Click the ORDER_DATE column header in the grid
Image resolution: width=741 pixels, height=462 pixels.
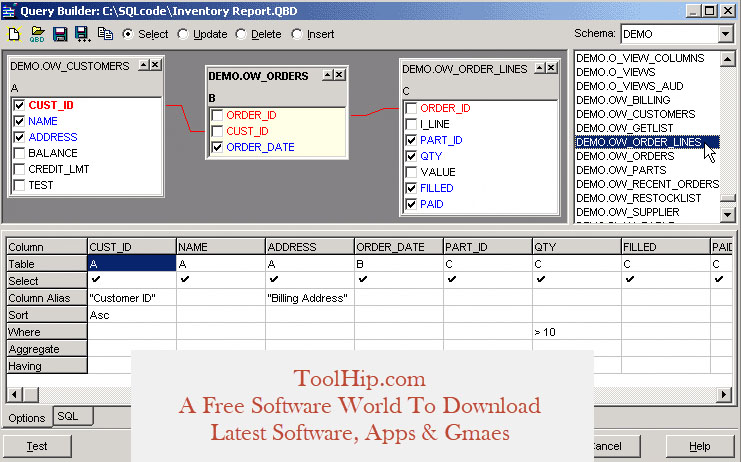click(x=398, y=247)
